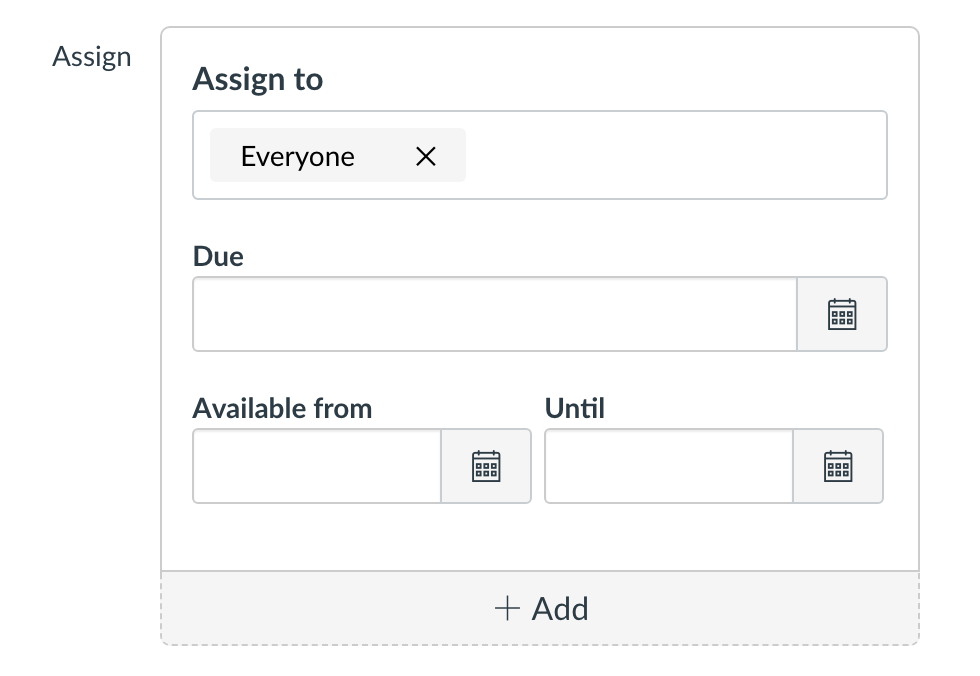
Task: Focus the Available from text field
Action: 316,466
